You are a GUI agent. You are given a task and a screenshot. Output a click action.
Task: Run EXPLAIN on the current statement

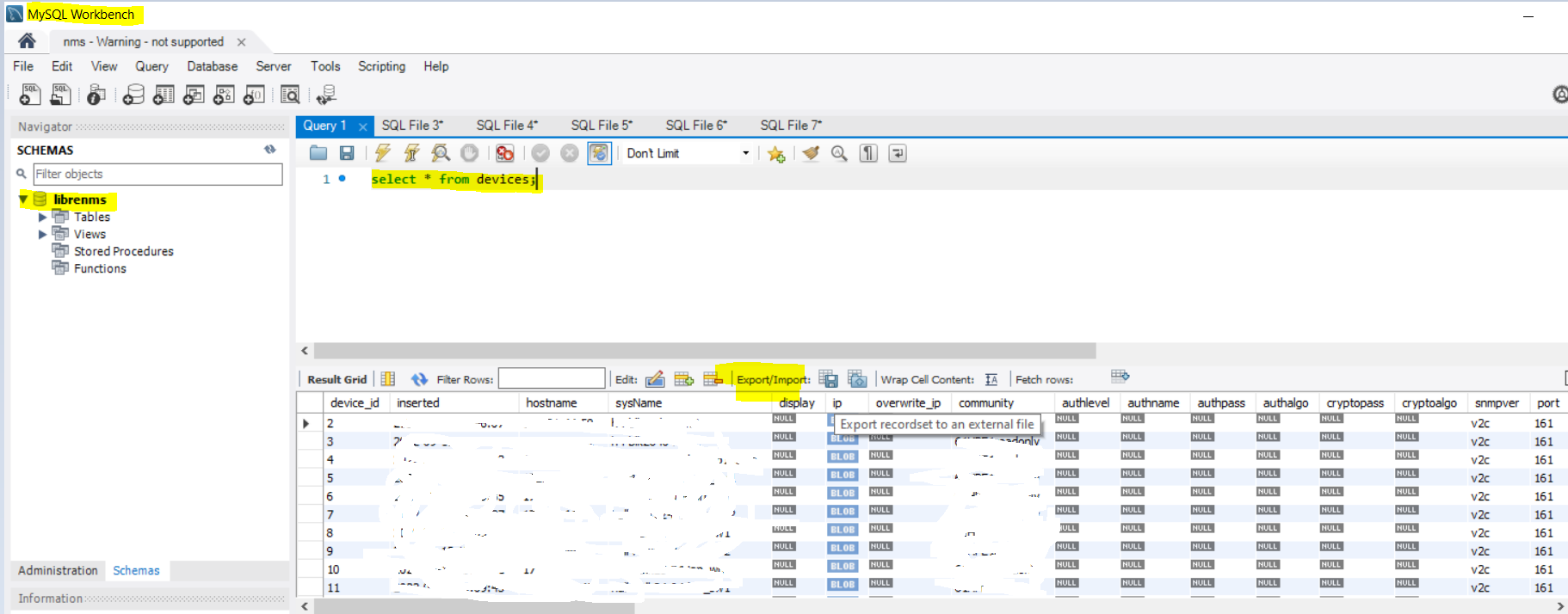tap(441, 153)
